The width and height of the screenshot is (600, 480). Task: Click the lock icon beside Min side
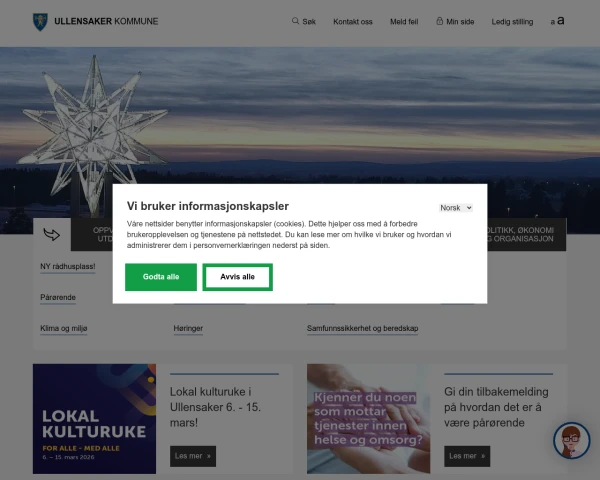(440, 21)
